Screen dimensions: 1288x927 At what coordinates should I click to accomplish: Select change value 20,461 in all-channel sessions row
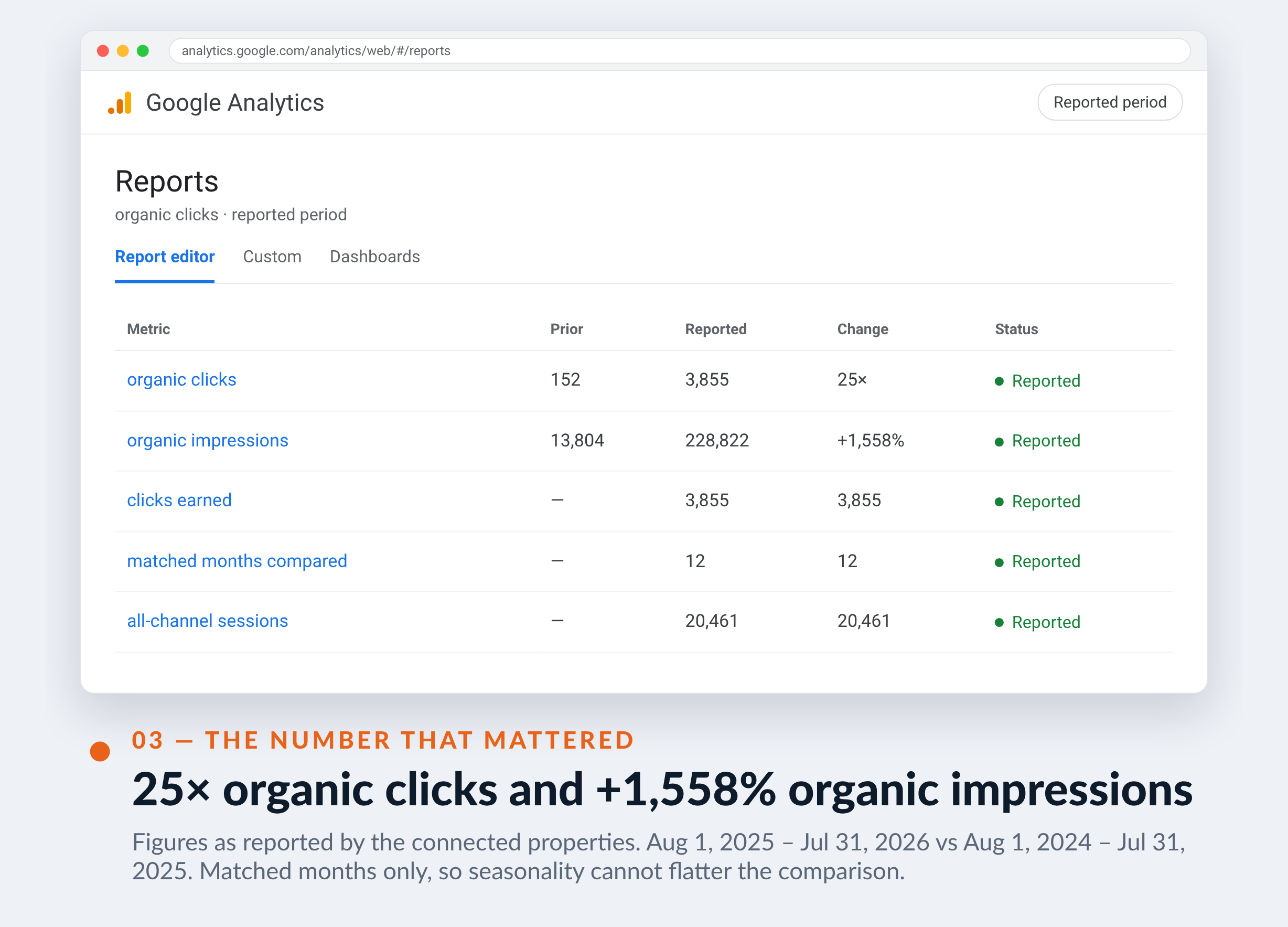tap(864, 621)
